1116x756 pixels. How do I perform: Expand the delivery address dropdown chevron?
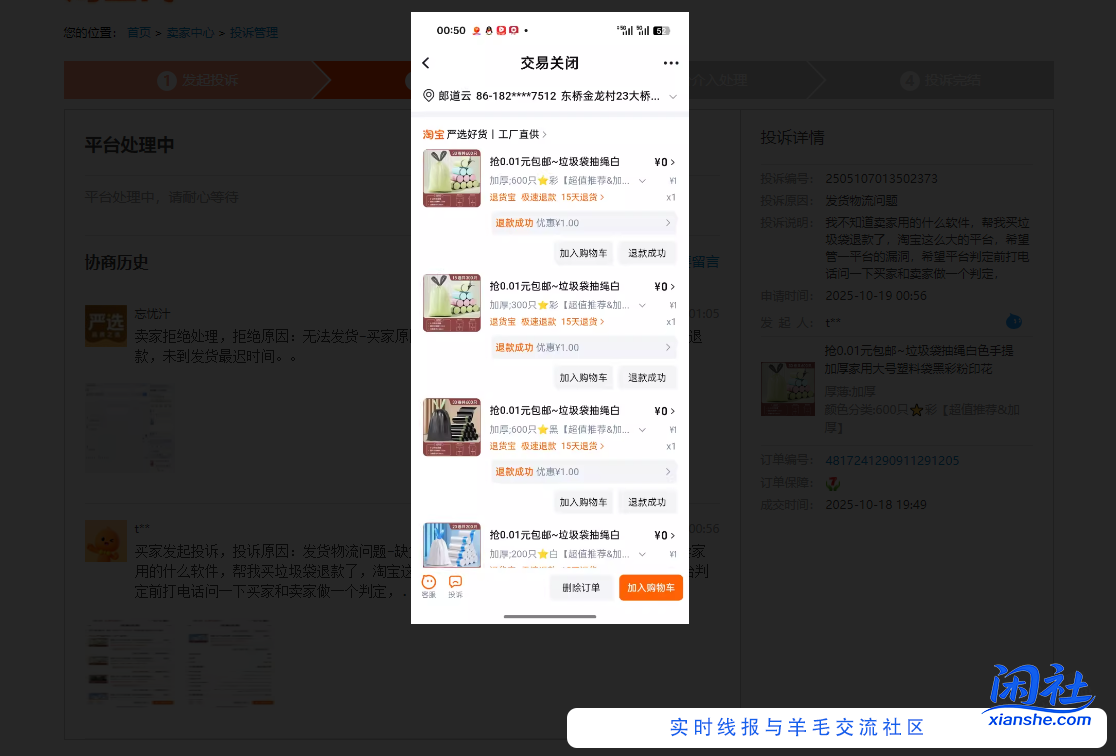[675, 97]
